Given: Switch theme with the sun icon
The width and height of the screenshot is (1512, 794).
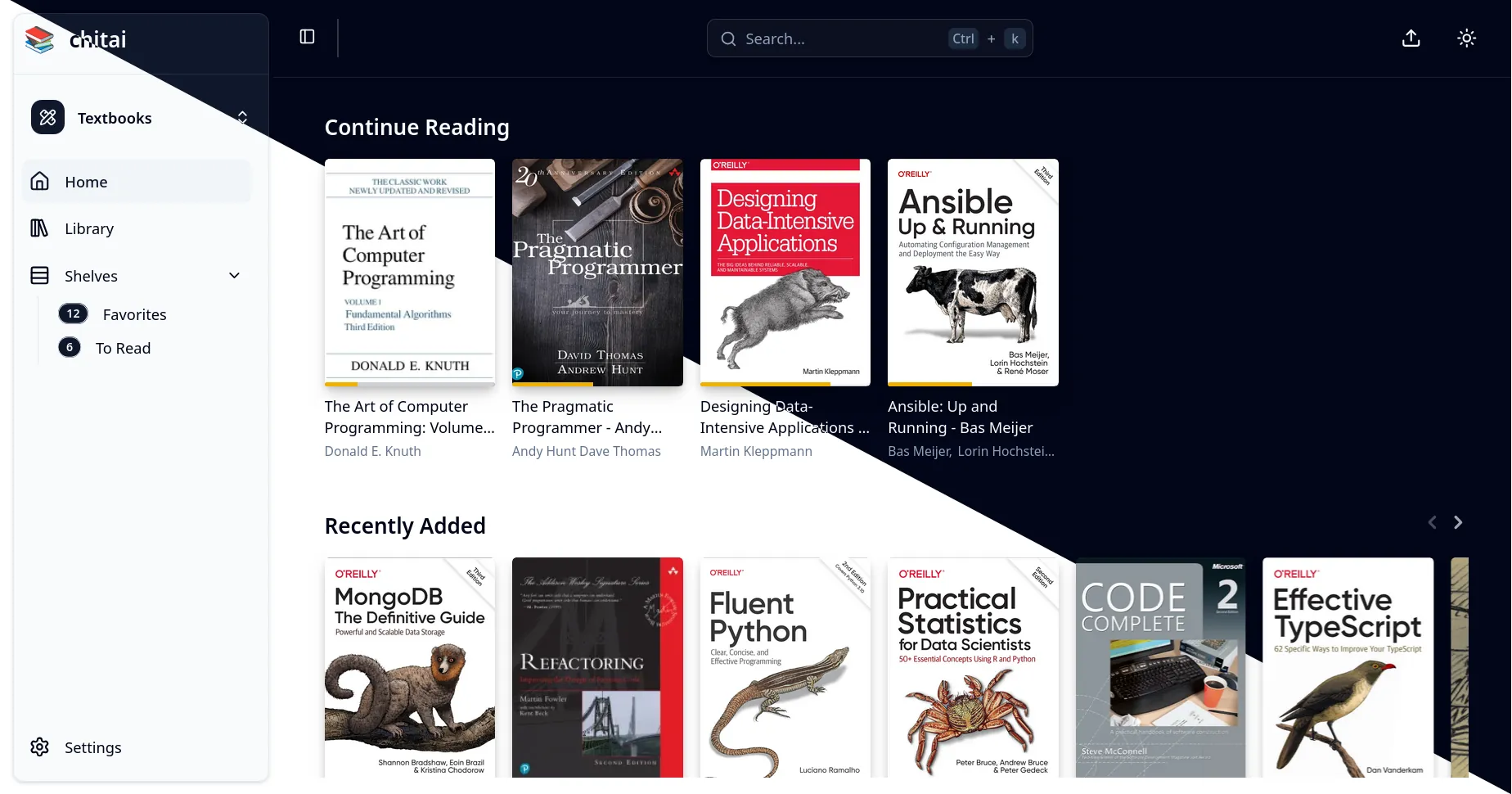Looking at the screenshot, I should (1466, 38).
